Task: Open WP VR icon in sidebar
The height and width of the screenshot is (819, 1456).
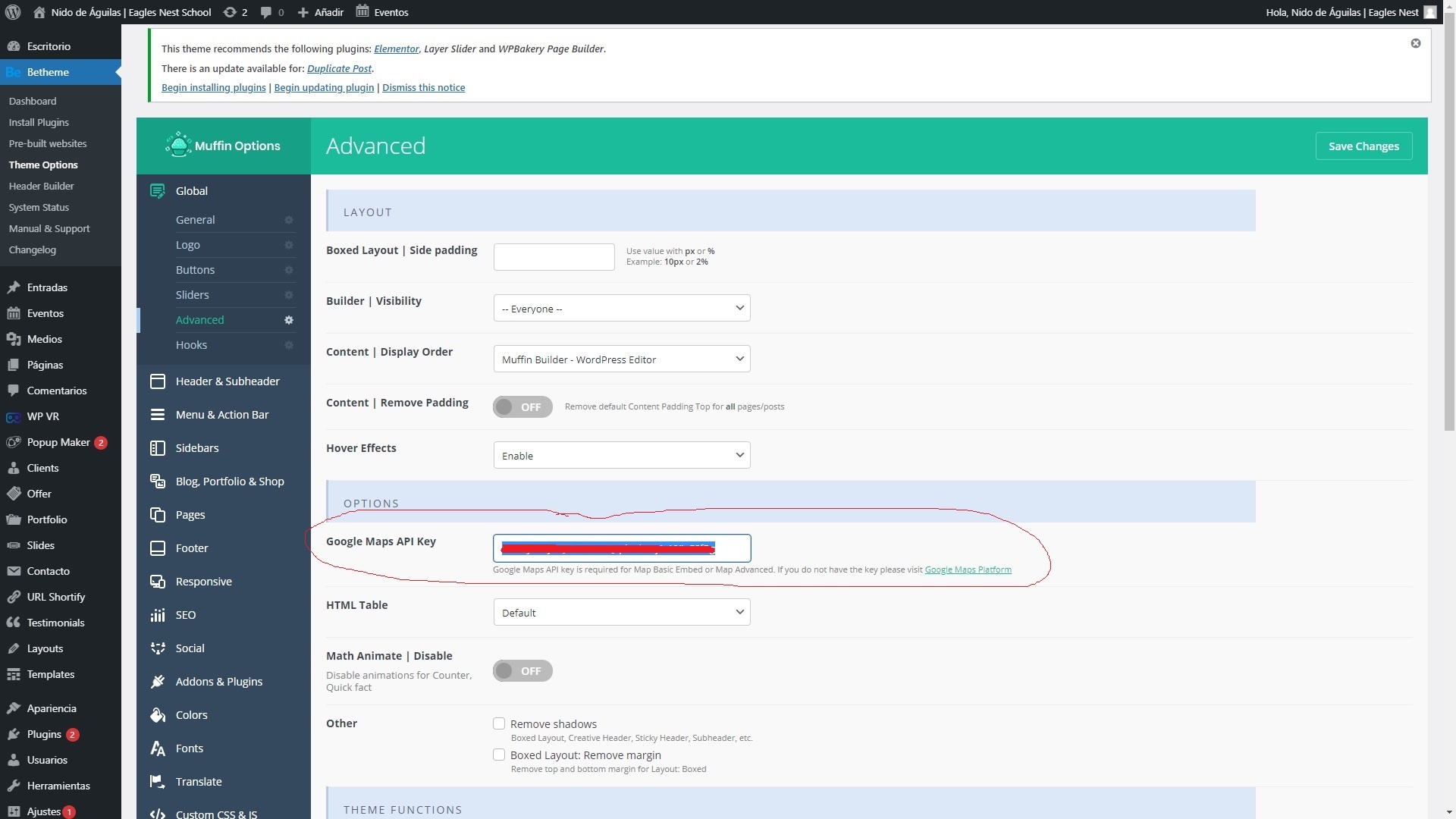Action: (14, 416)
